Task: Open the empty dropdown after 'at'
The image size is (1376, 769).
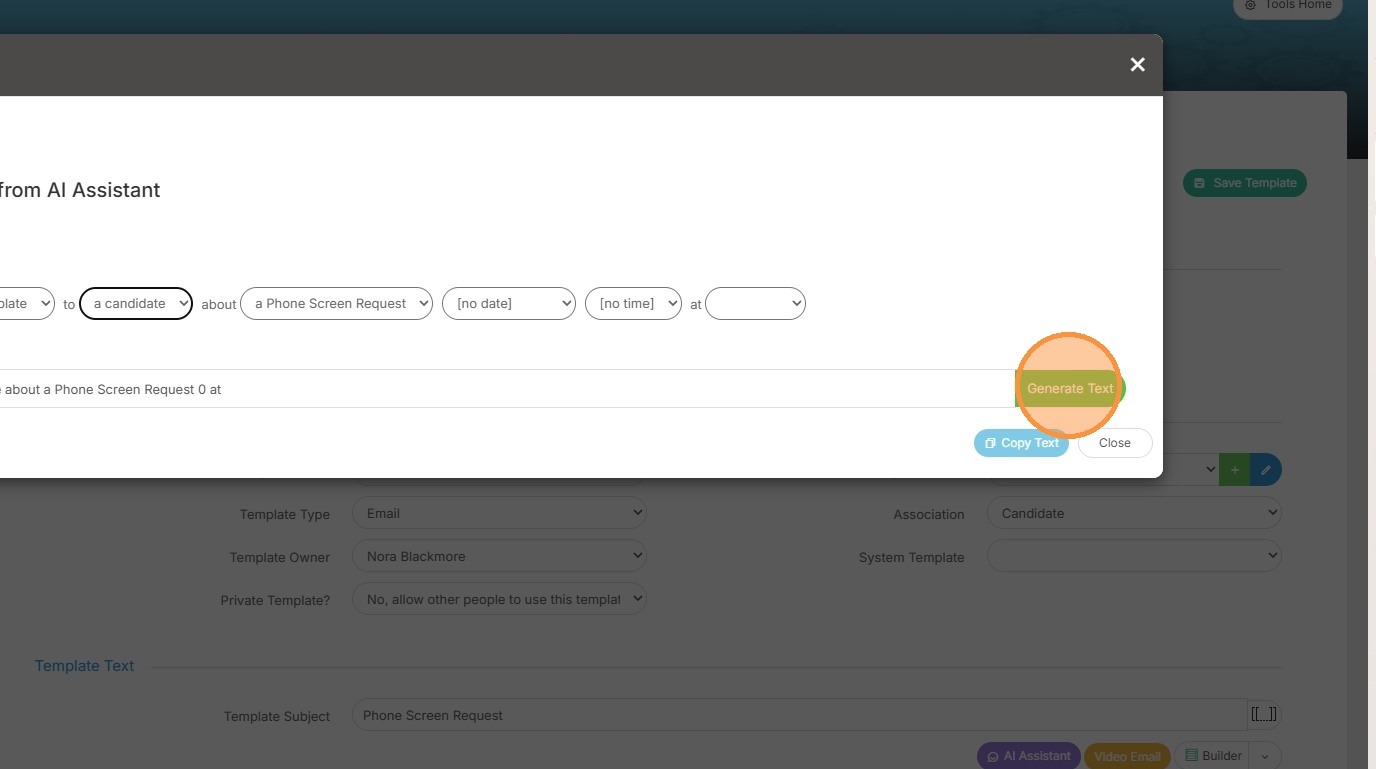Action: click(x=755, y=303)
